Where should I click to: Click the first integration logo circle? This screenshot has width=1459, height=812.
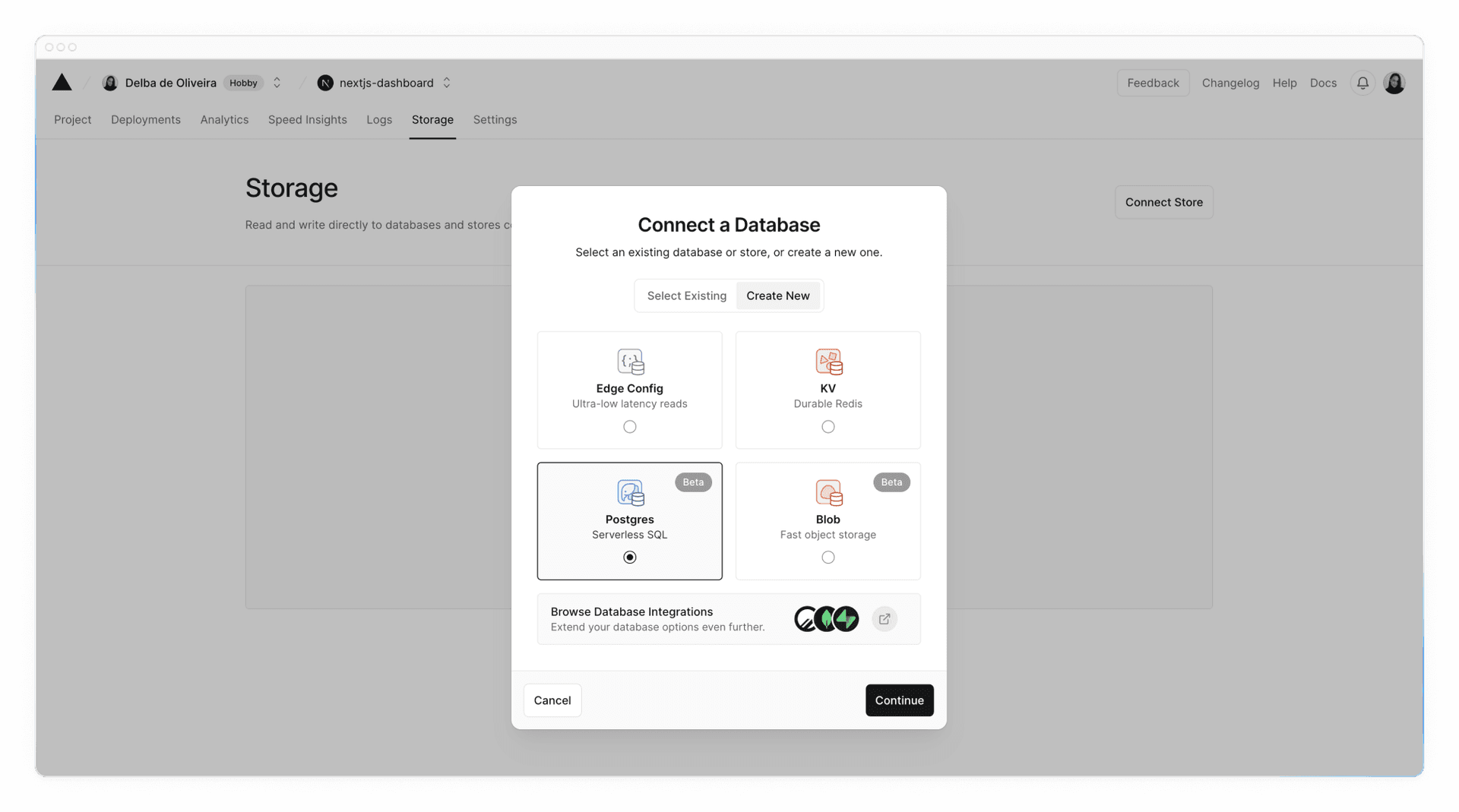[x=805, y=619]
